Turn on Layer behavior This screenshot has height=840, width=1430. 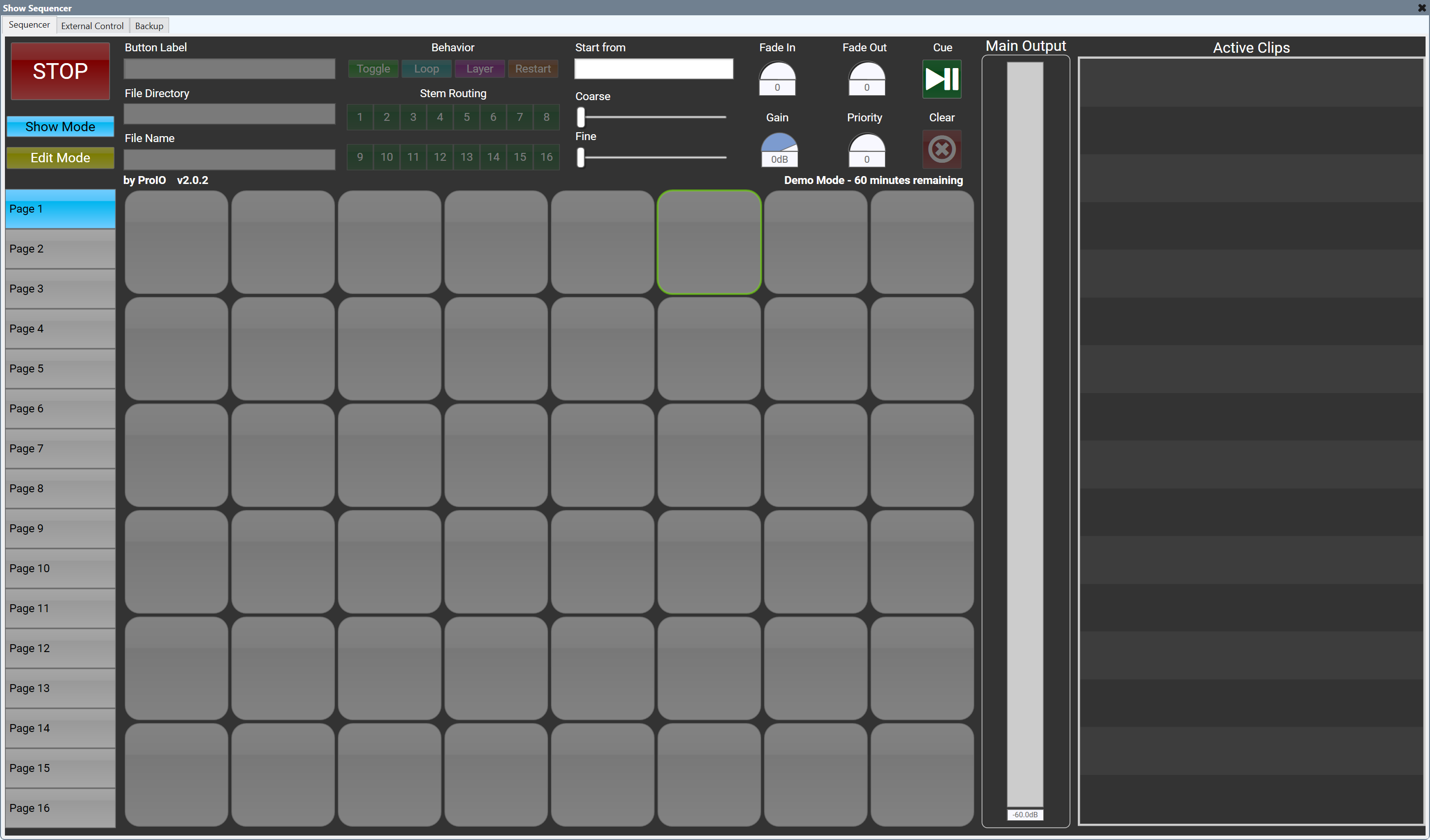click(479, 69)
